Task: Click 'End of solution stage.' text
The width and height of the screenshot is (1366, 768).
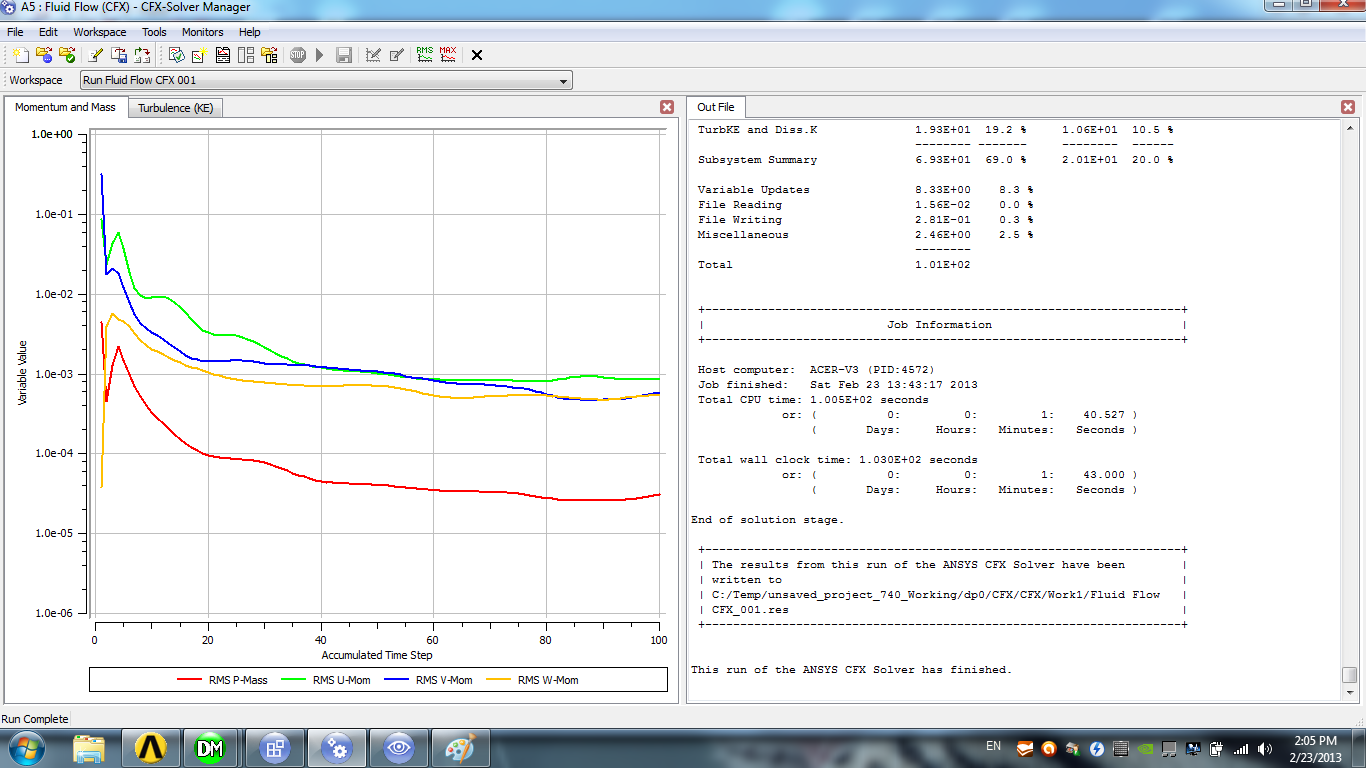Action: click(x=767, y=520)
